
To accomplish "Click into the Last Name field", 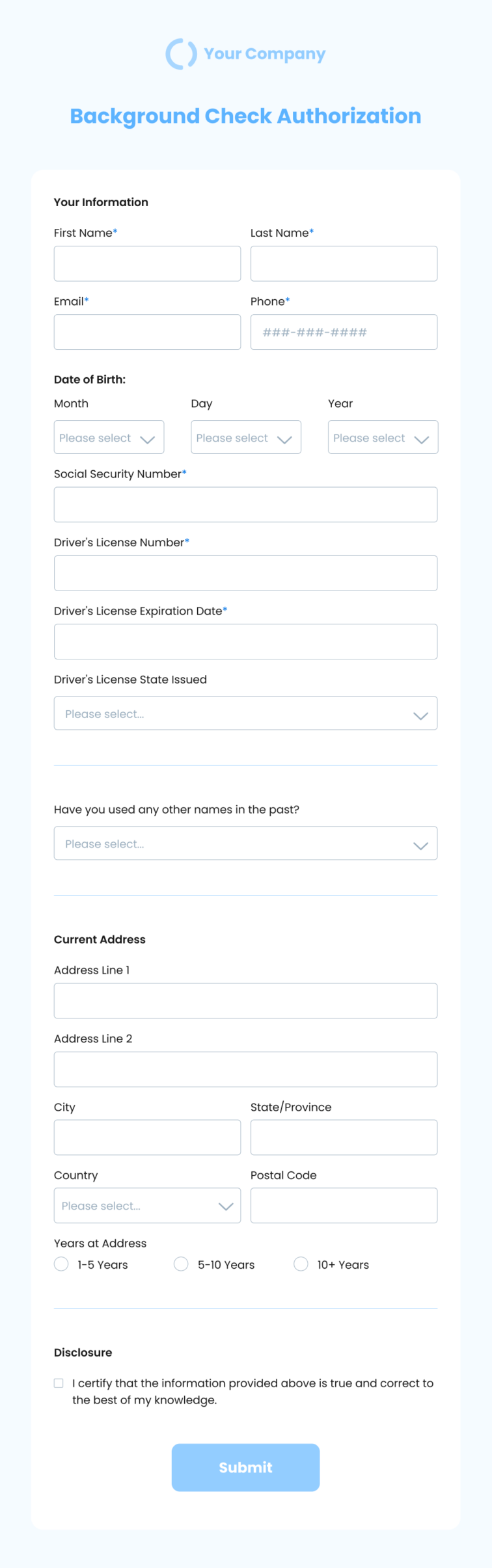I will pos(344,263).
